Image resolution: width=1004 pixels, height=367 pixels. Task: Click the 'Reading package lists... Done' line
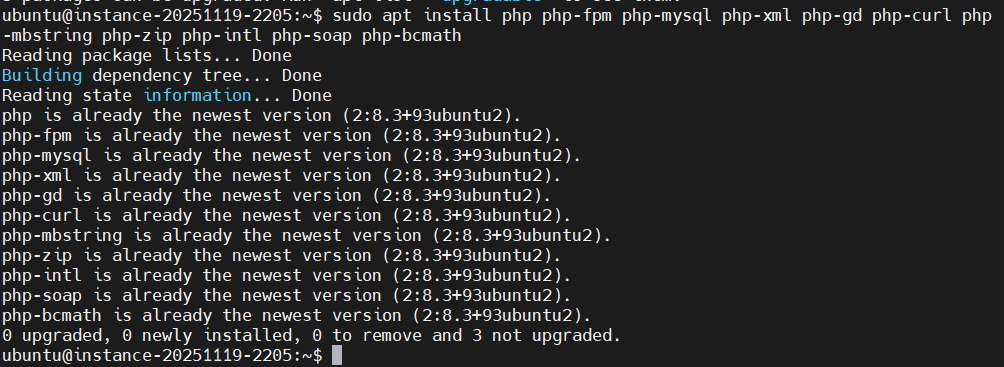[147, 56]
